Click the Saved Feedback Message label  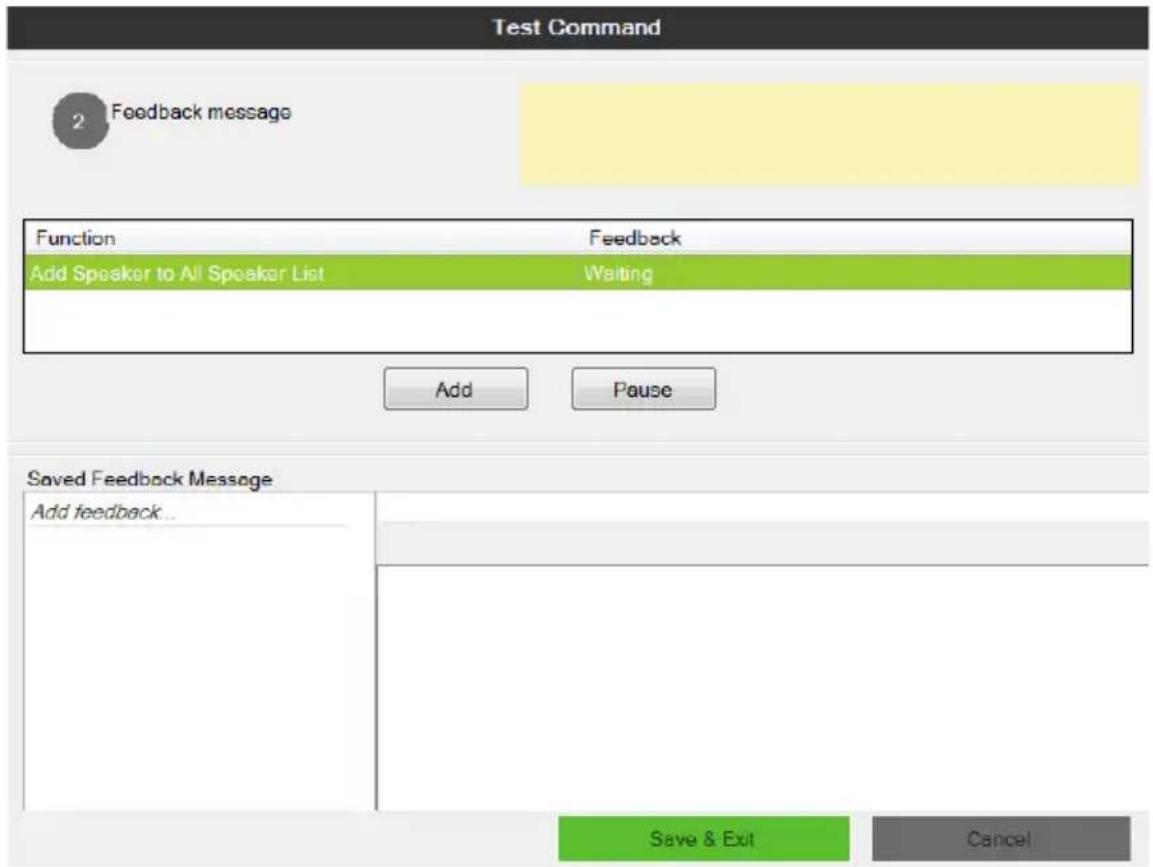[x=150, y=479]
